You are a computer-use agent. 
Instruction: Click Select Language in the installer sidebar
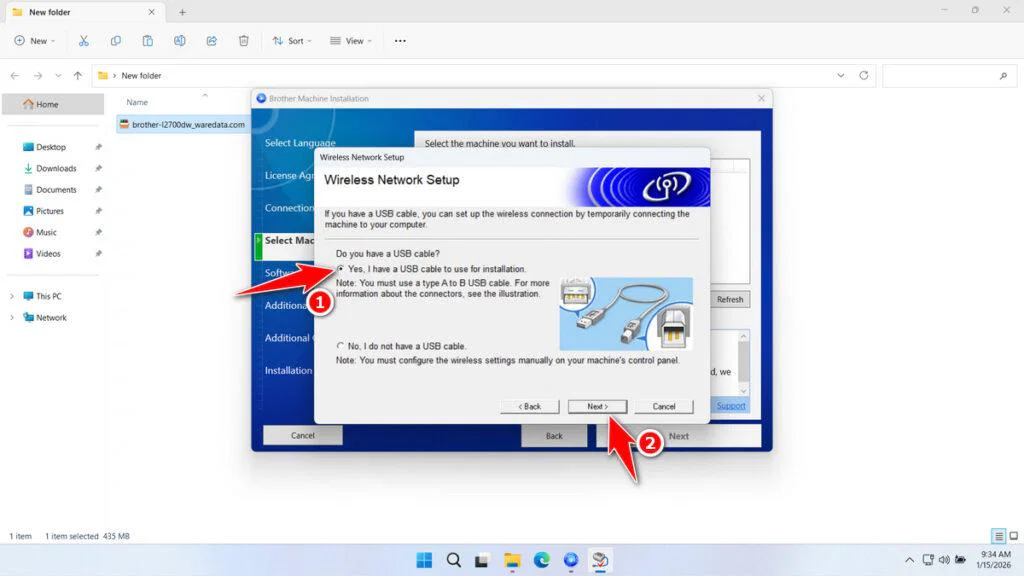click(x=298, y=142)
